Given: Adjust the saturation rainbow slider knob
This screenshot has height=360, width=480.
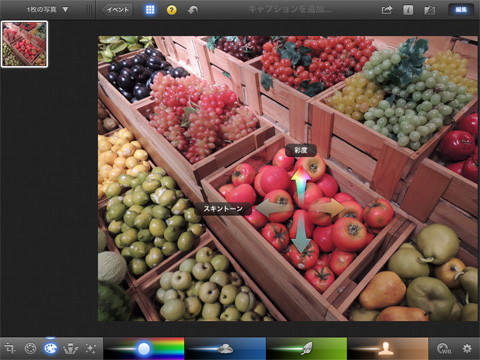Looking at the screenshot, I should click(x=144, y=349).
